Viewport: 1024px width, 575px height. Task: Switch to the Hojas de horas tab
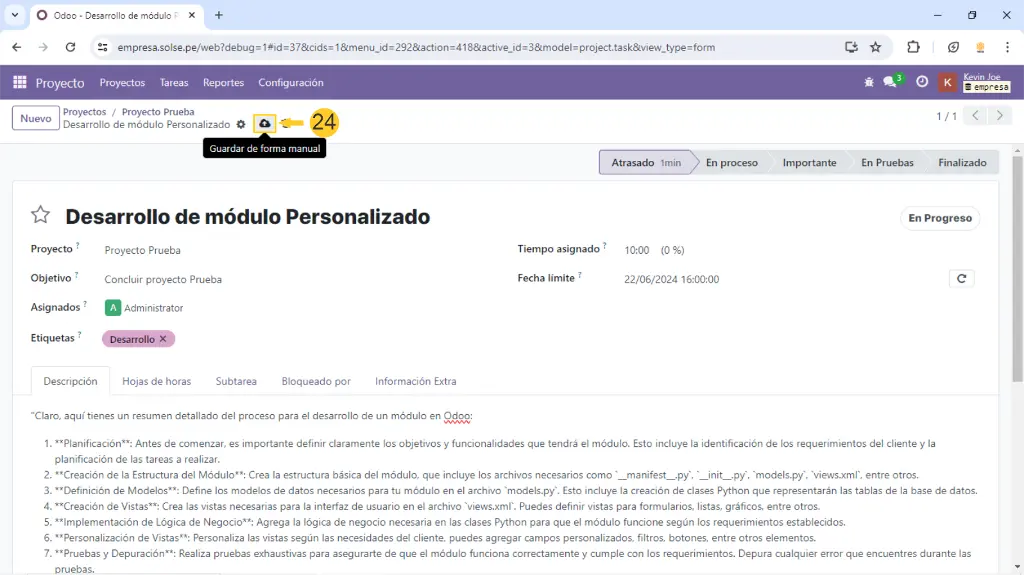pos(156,381)
